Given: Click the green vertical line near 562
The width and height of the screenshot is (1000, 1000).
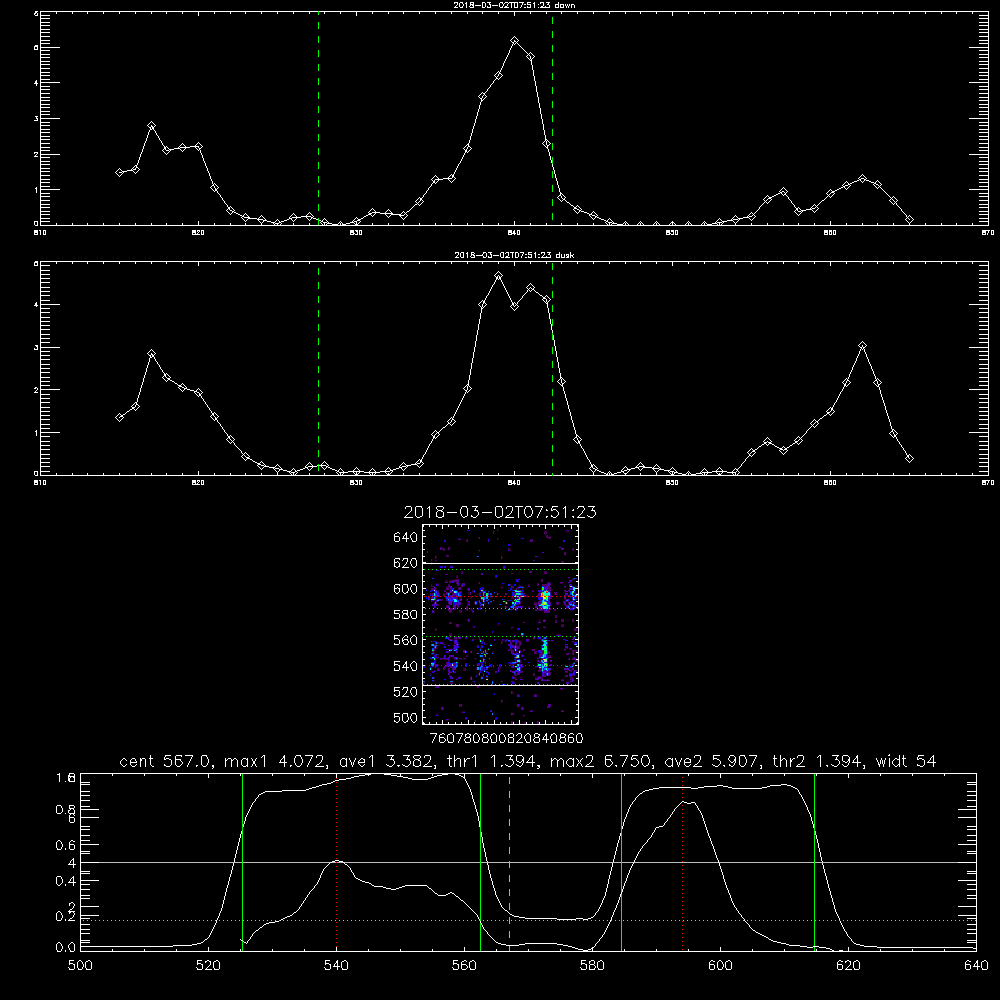Looking at the screenshot, I should pos(480,860).
